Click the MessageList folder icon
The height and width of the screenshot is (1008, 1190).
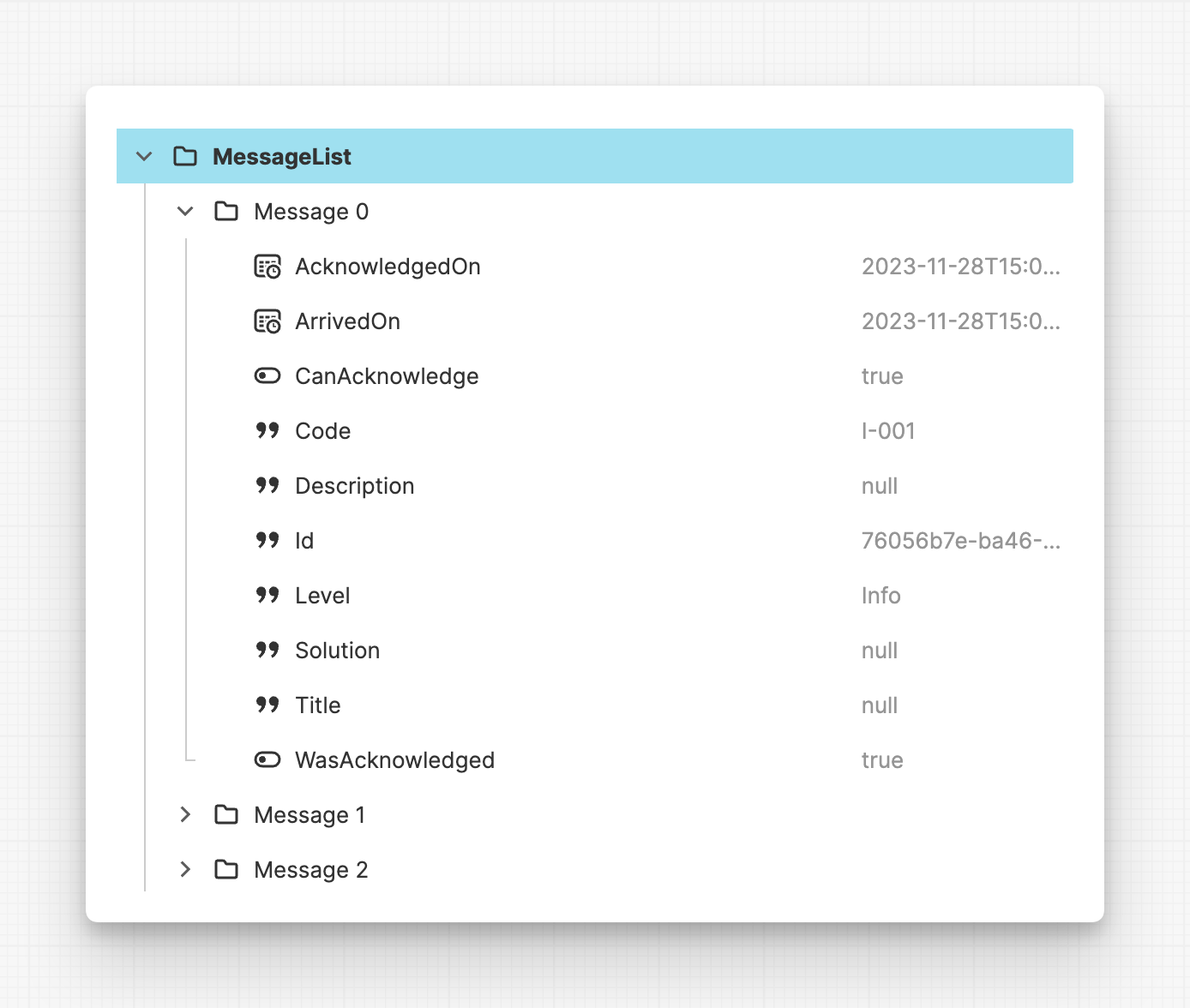pos(185,156)
